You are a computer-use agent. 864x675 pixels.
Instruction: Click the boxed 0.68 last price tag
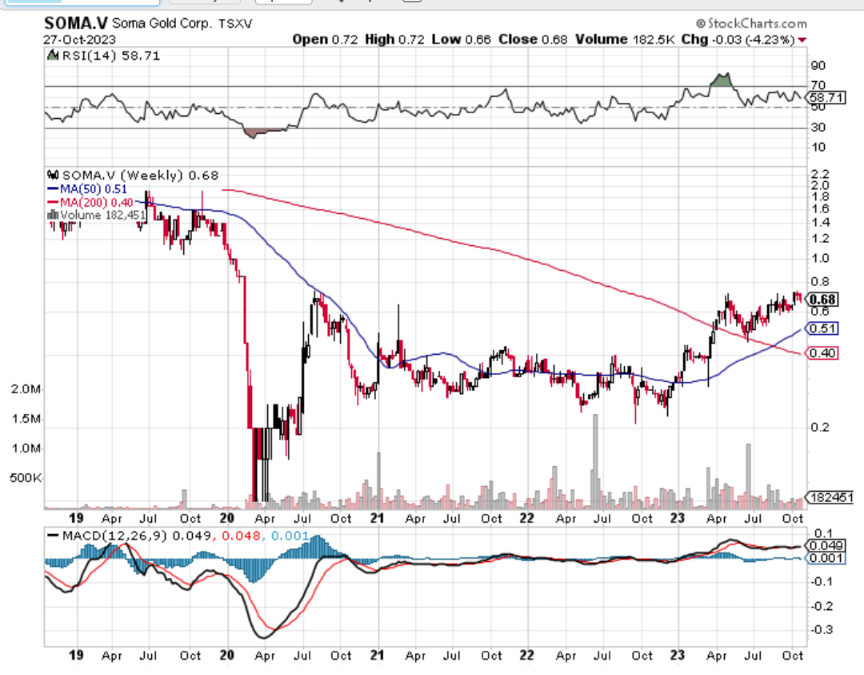pos(823,299)
